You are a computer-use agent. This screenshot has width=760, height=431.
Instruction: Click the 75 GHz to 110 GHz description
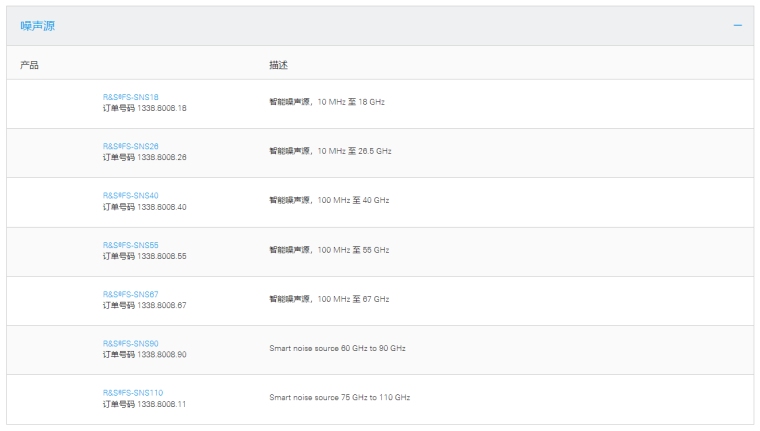[339, 397]
